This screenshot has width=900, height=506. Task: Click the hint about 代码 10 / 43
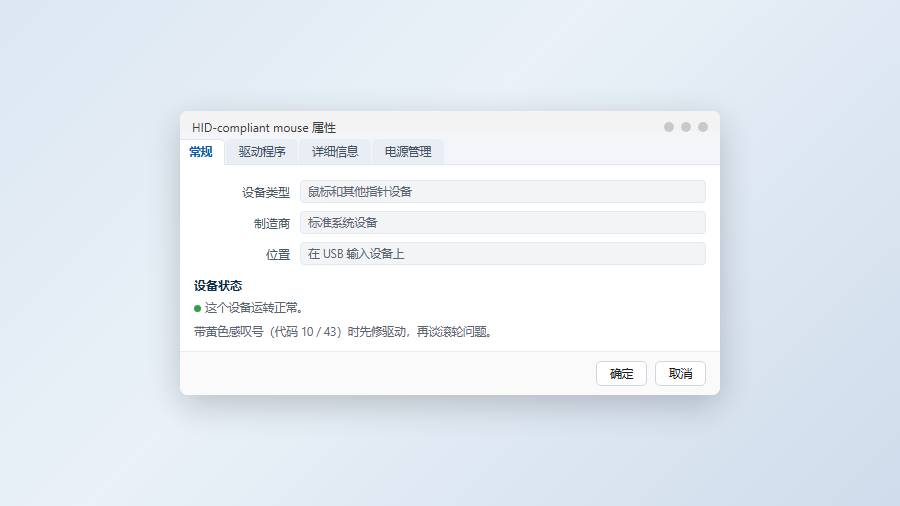point(343,332)
